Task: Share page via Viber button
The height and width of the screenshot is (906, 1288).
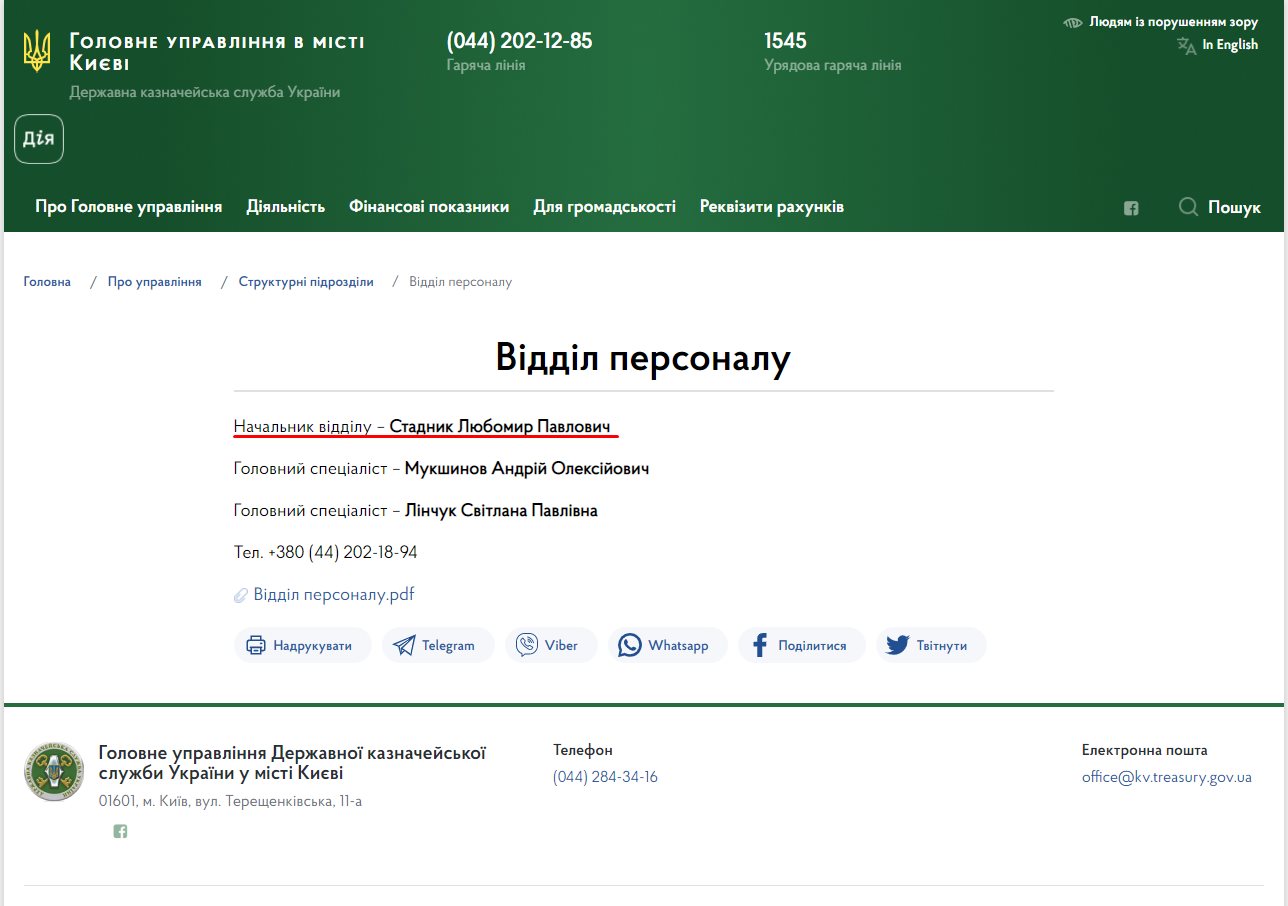Action: [x=549, y=645]
